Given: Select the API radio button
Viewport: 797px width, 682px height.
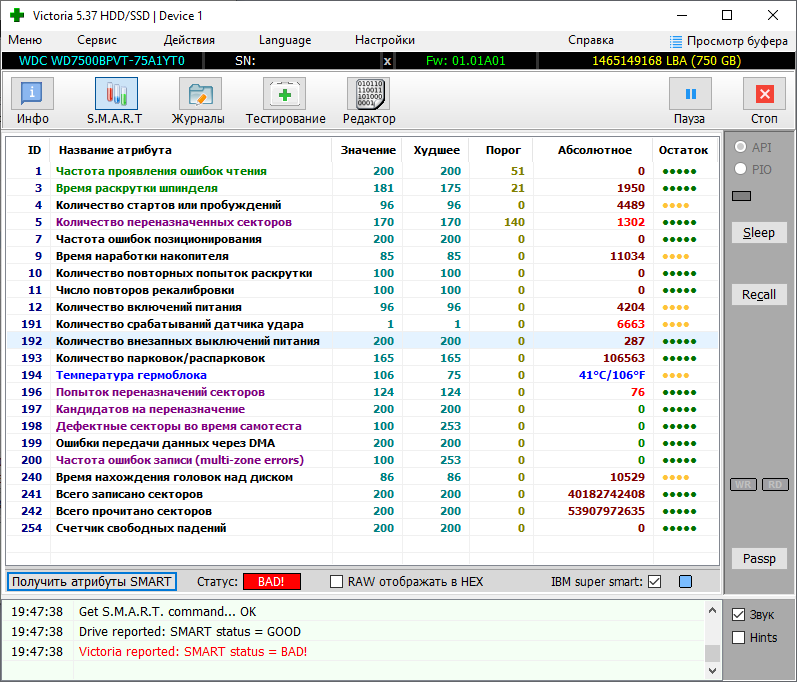Looking at the screenshot, I should 740,147.
